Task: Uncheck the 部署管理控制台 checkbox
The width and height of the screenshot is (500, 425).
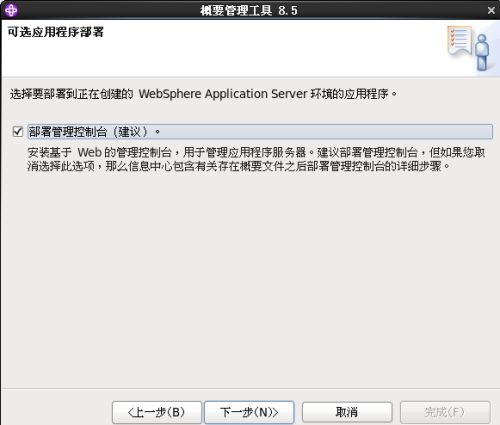Action: click(18, 131)
